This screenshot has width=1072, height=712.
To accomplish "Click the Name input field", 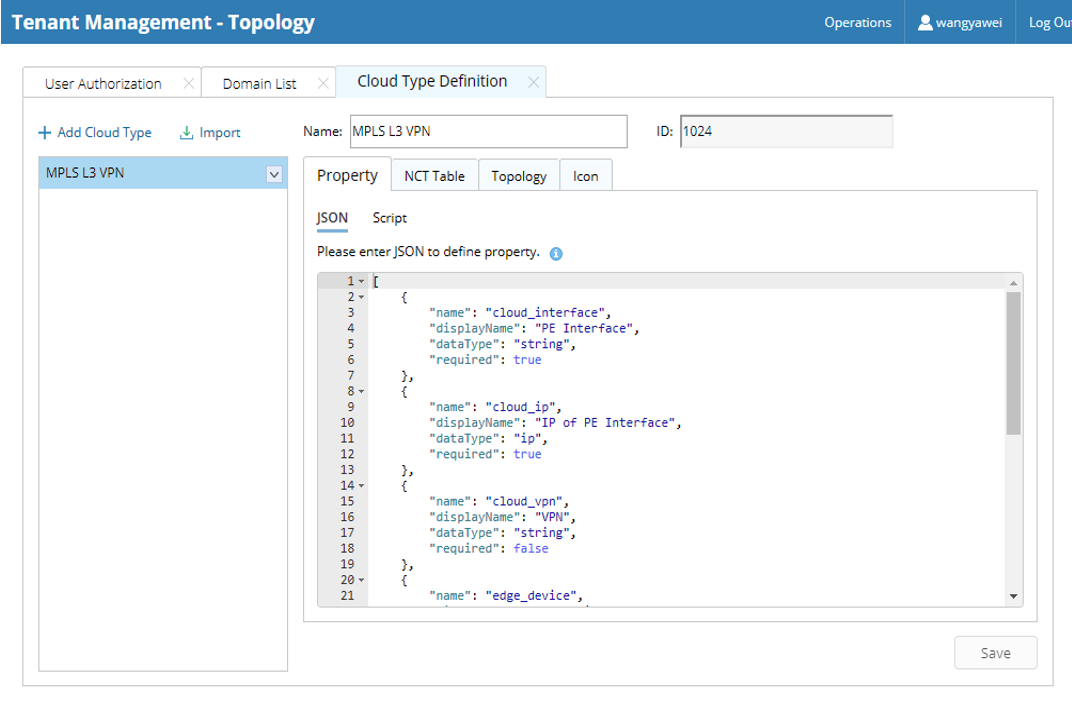I will (488, 131).
